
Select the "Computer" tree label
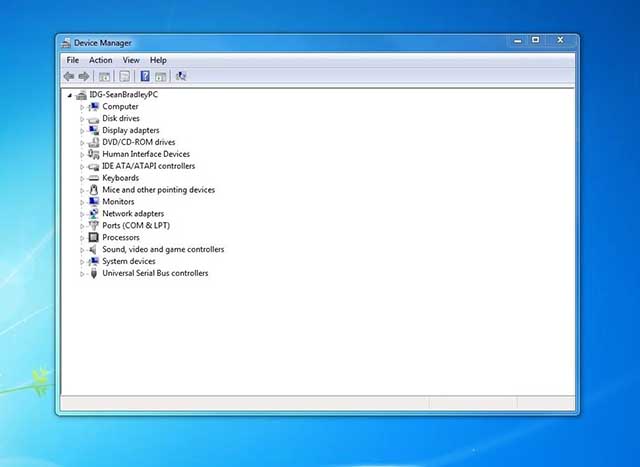pos(120,106)
